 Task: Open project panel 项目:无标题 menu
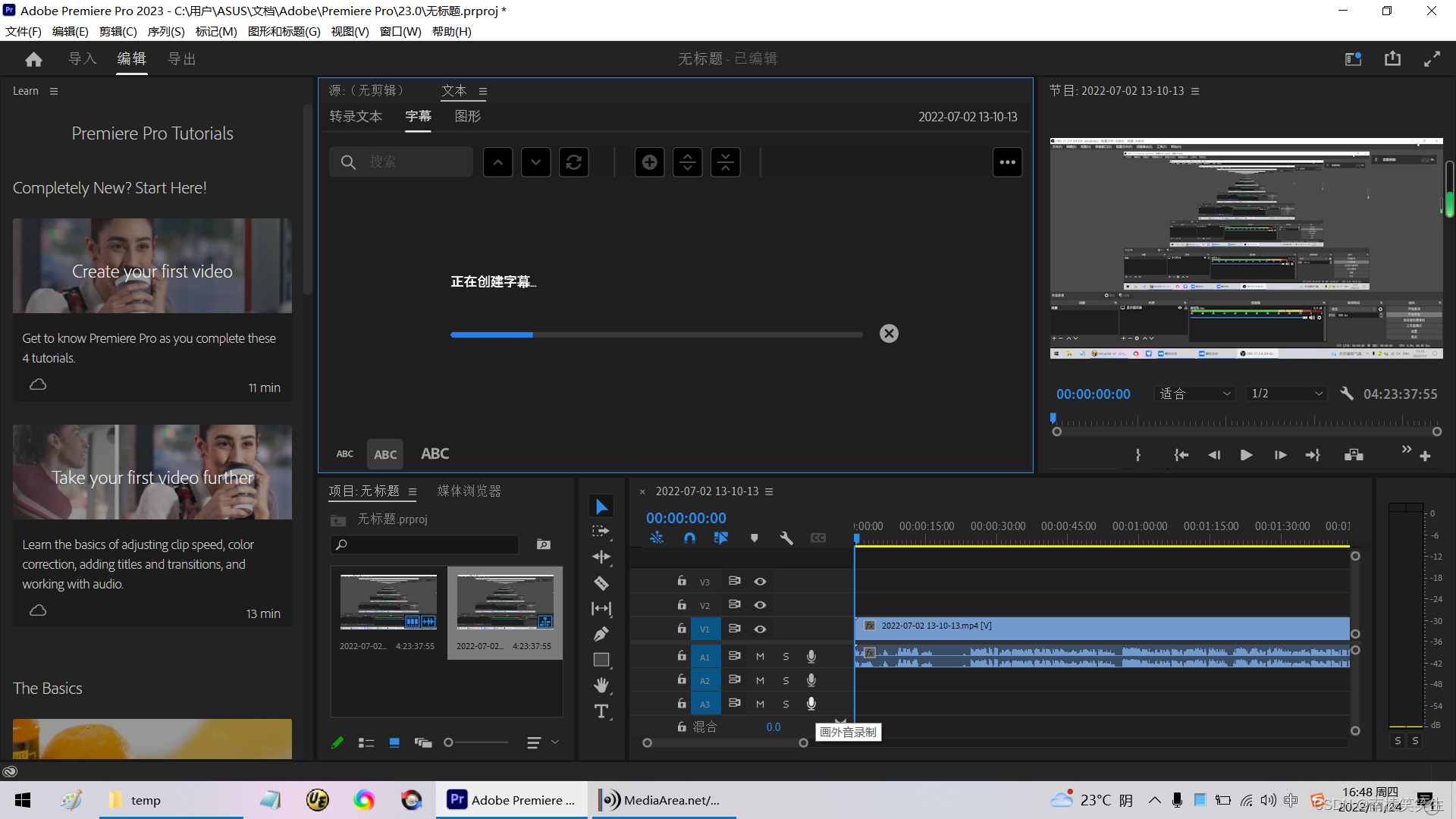point(413,491)
